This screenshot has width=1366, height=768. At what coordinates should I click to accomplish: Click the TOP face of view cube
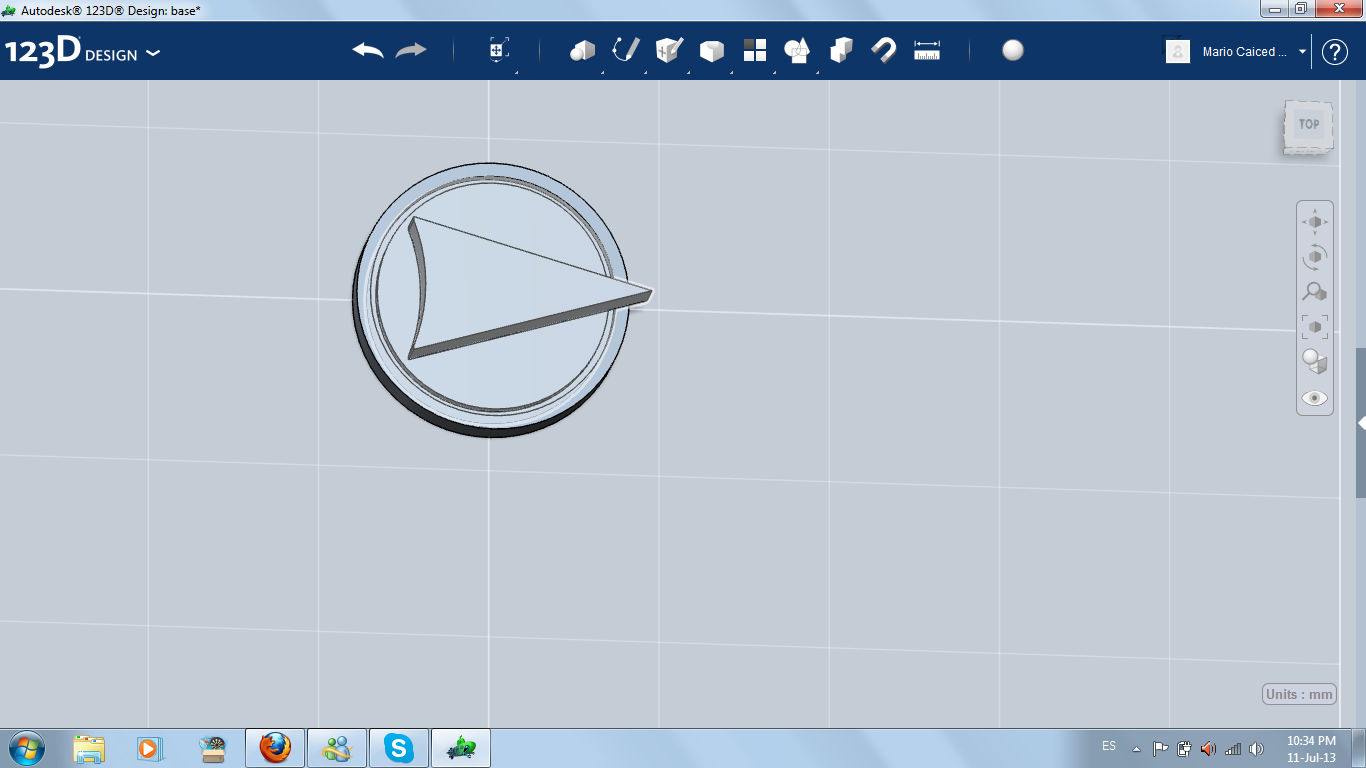click(x=1309, y=125)
